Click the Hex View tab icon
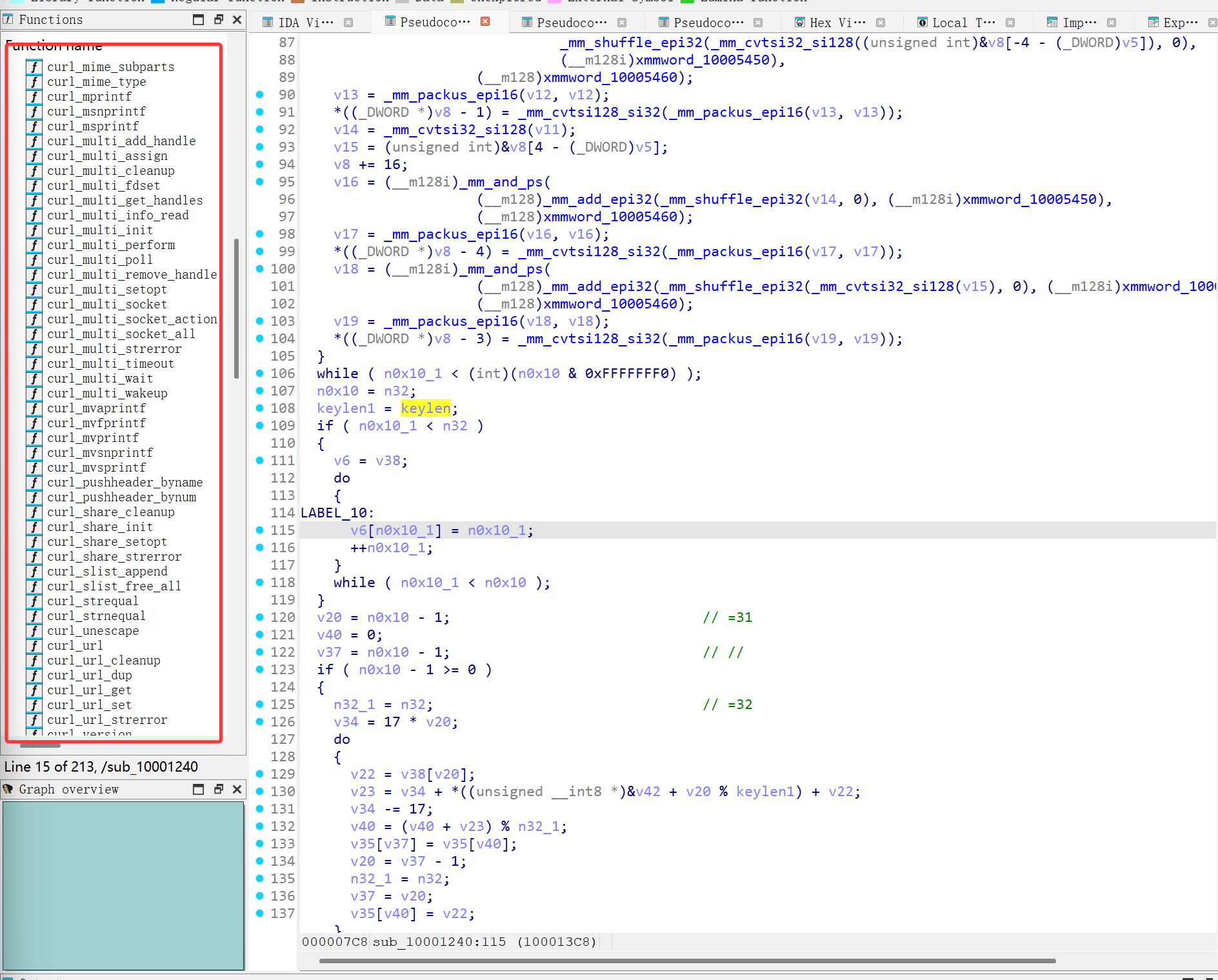 (x=799, y=23)
